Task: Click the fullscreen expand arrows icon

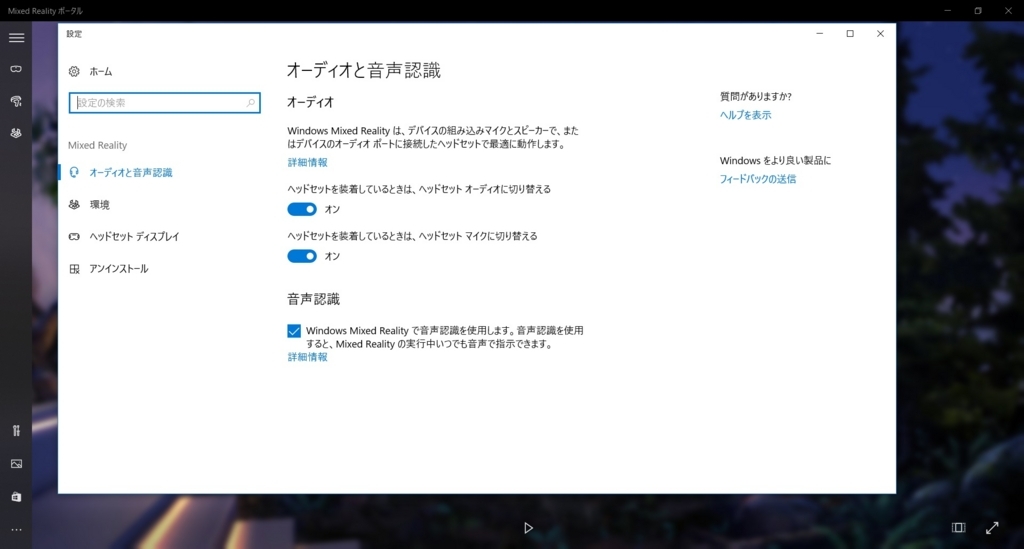Action: [x=992, y=527]
